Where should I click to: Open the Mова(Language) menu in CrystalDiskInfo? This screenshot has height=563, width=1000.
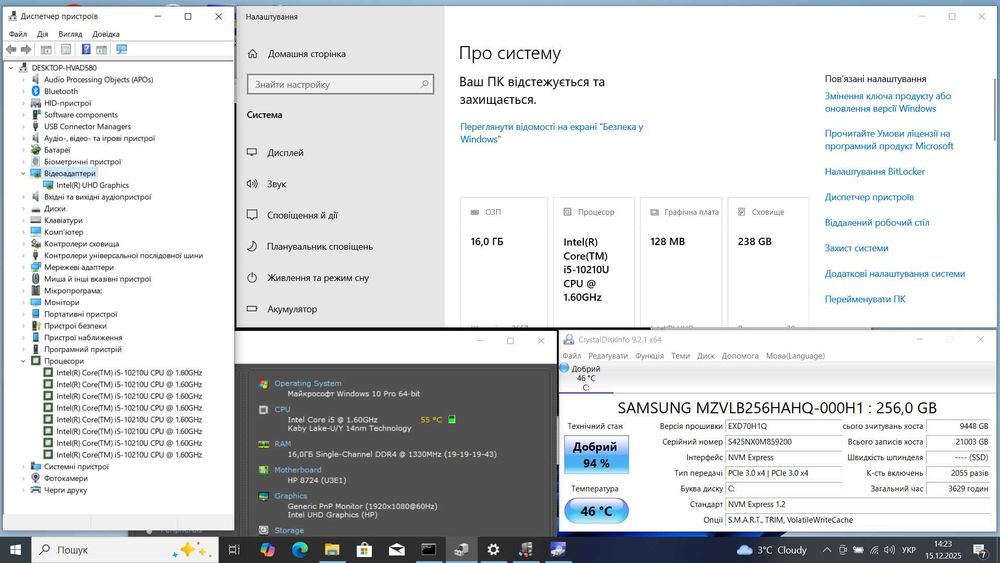coord(795,356)
